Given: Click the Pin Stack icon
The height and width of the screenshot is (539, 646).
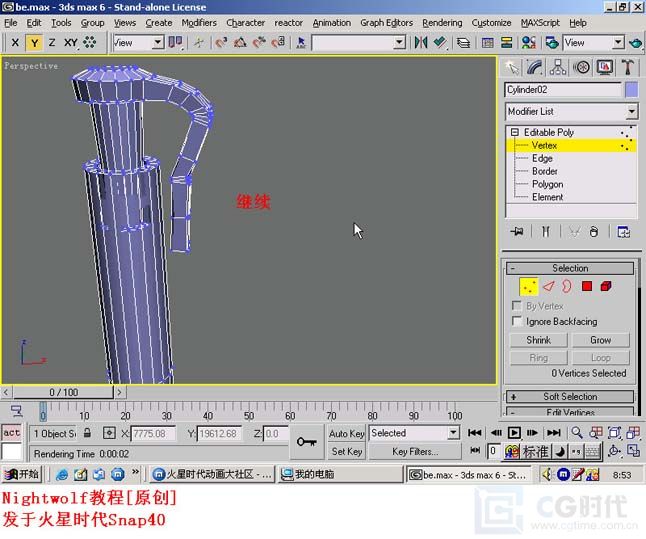Looking at the screenshot, I should pyautogui.click(x=517, y=232).
